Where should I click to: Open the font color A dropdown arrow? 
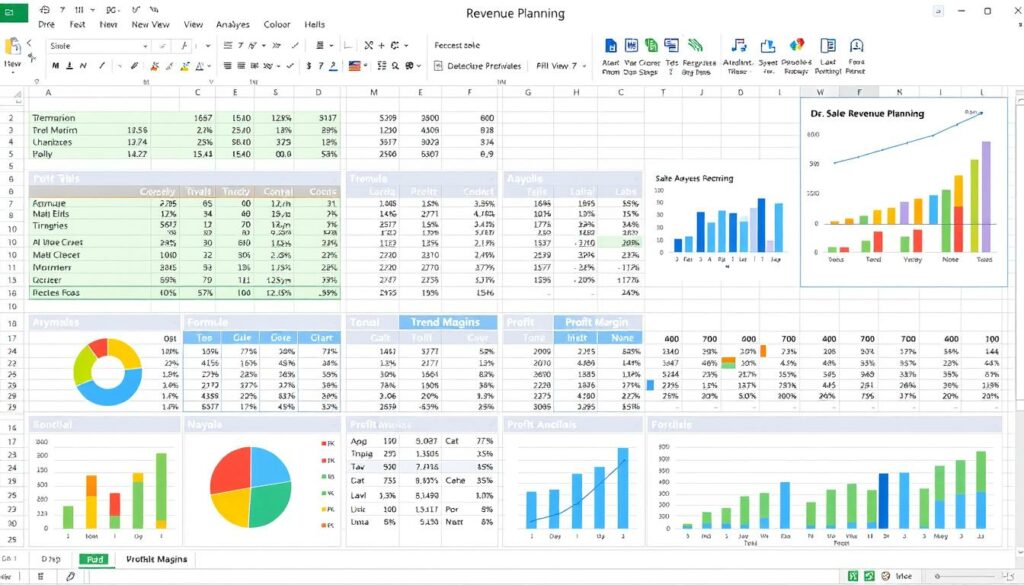209,66
